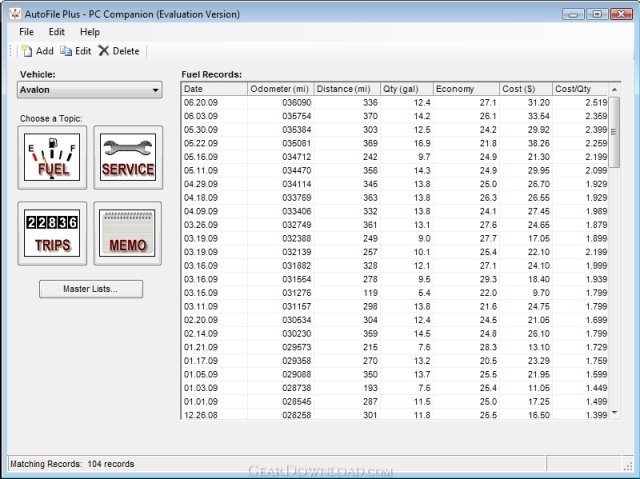The width and height of the screenshot is (640, 479).
Task: Sort by Cost/Qty column header
Action: click(580, 89)
